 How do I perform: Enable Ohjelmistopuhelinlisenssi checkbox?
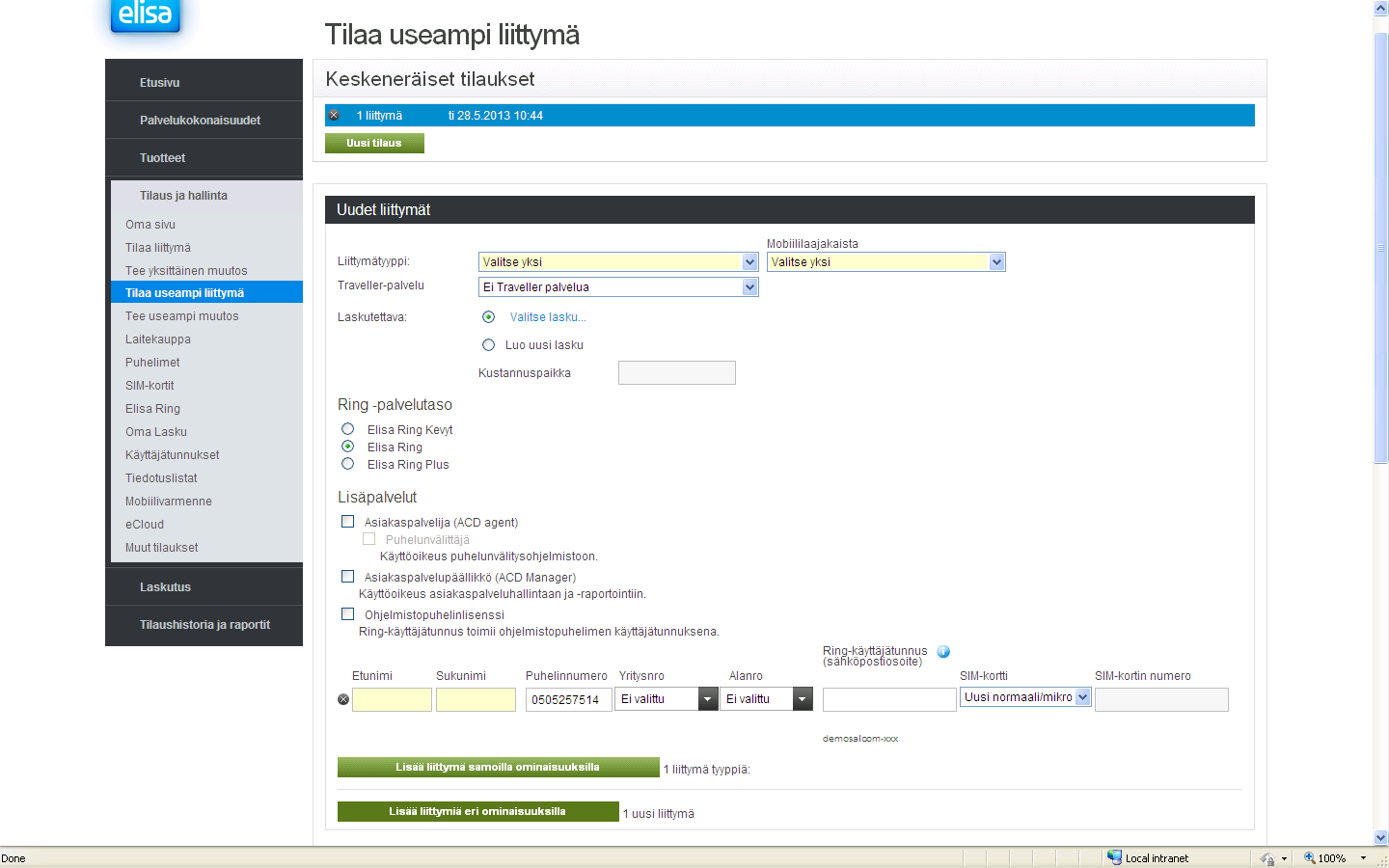coord(348,614)
